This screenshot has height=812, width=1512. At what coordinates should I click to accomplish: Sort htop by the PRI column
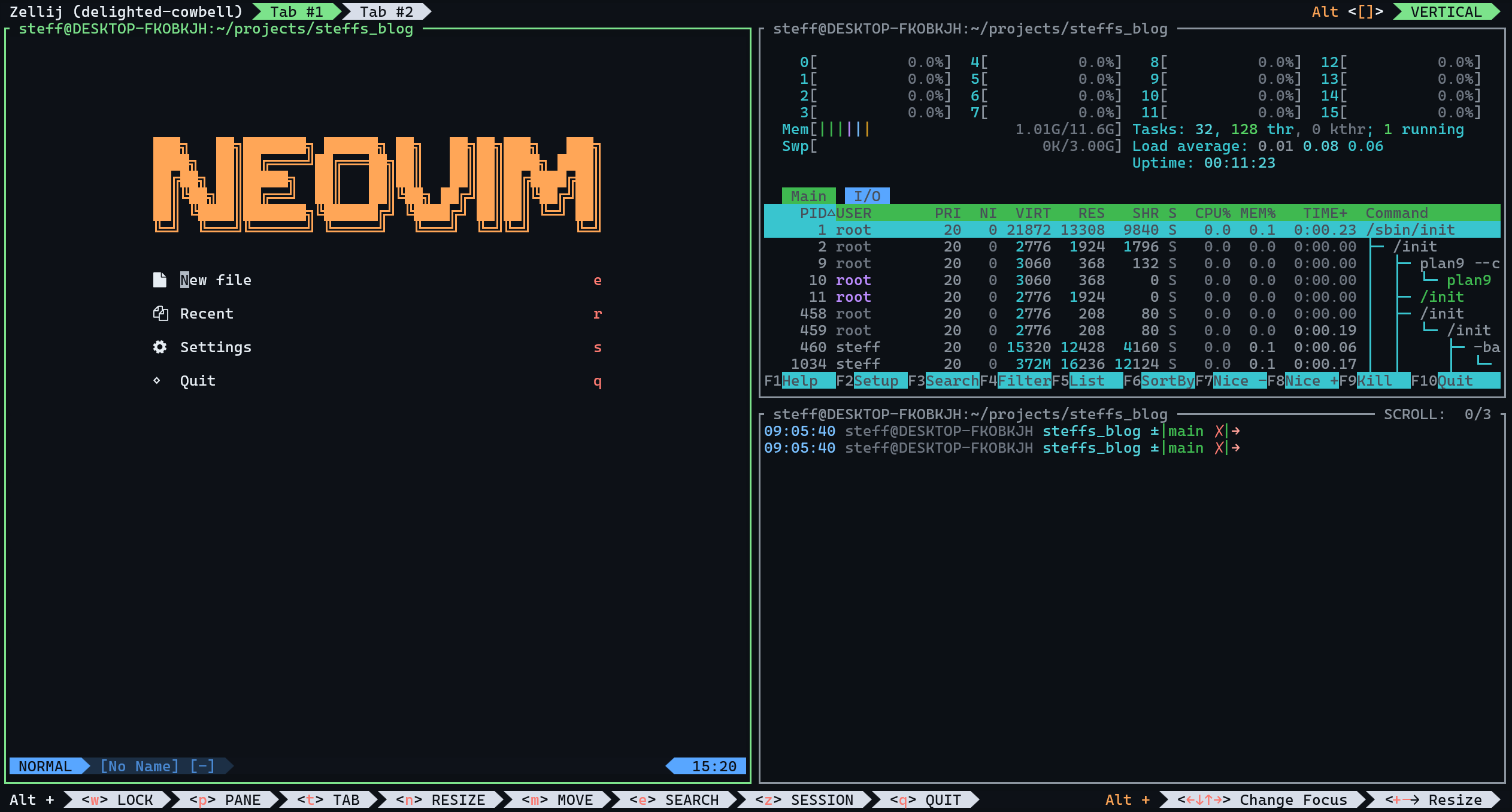pos(948,213)
